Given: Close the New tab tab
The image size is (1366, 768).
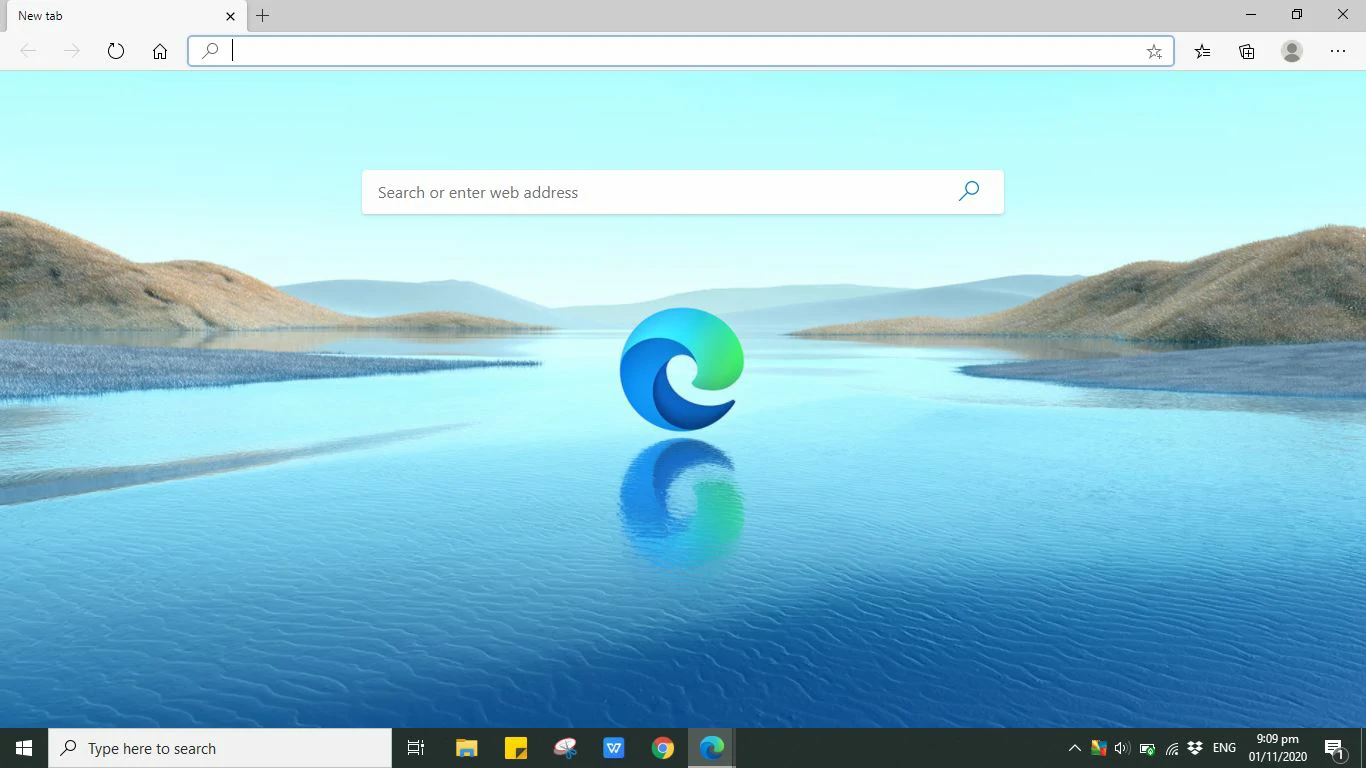Looking at the screenshot, I should (x=230, y=16).
